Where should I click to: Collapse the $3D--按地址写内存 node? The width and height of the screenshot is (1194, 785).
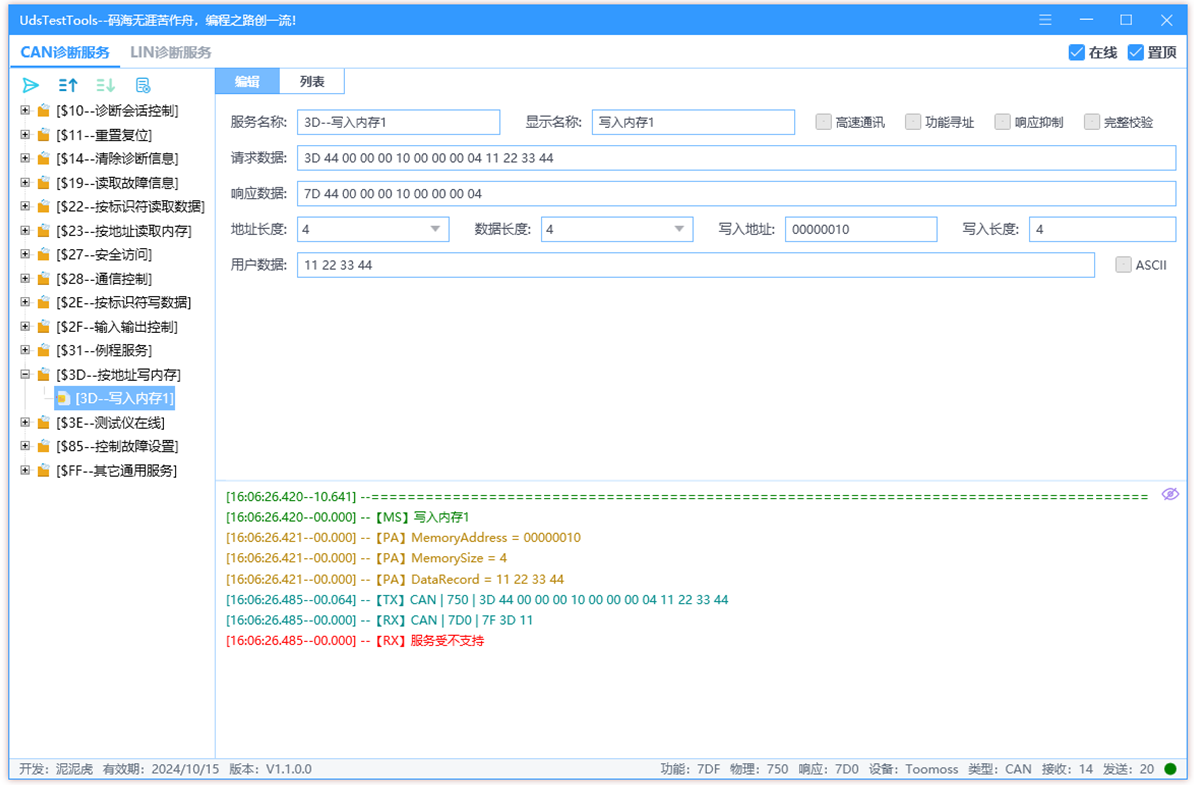25,374
